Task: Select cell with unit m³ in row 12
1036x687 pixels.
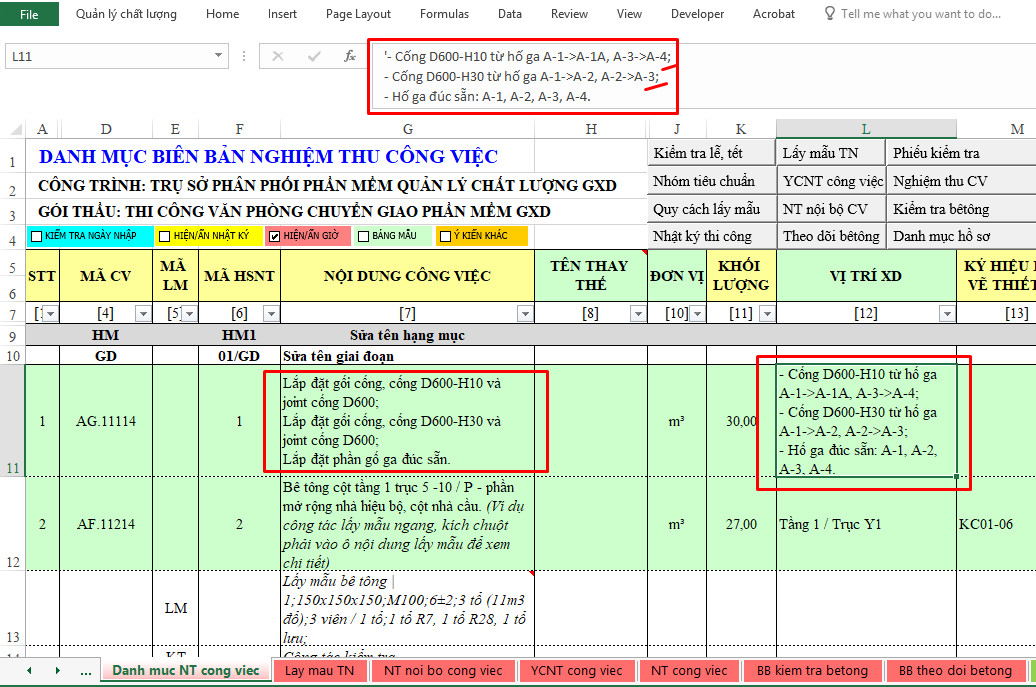Action: click(676, 524)
